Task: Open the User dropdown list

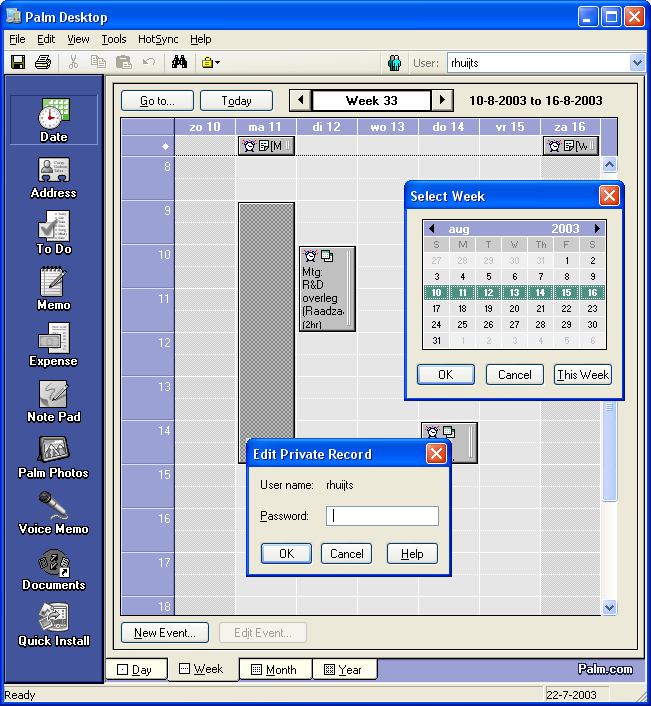Action: pyautogui.click(x=637, y=63)
